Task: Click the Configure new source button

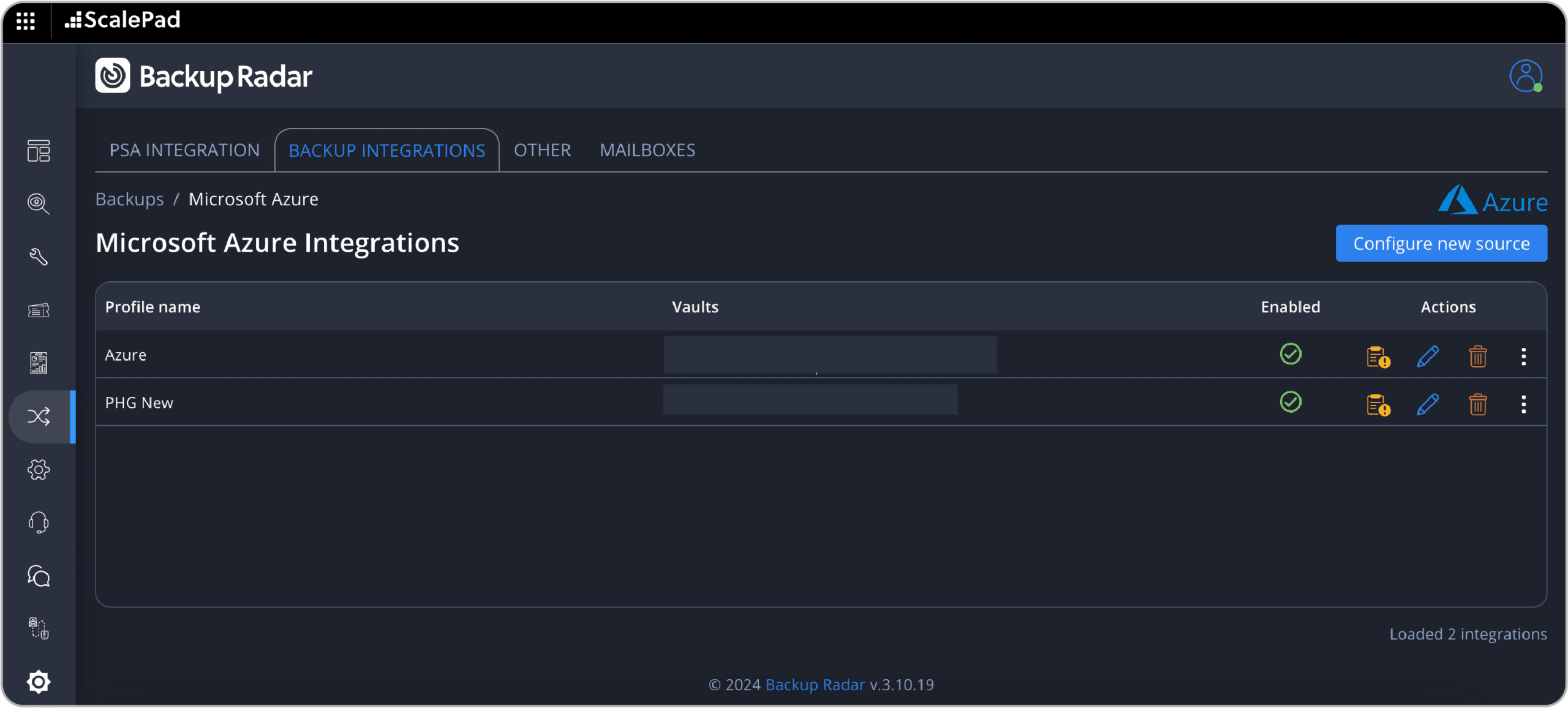Action: point(1441,244)
